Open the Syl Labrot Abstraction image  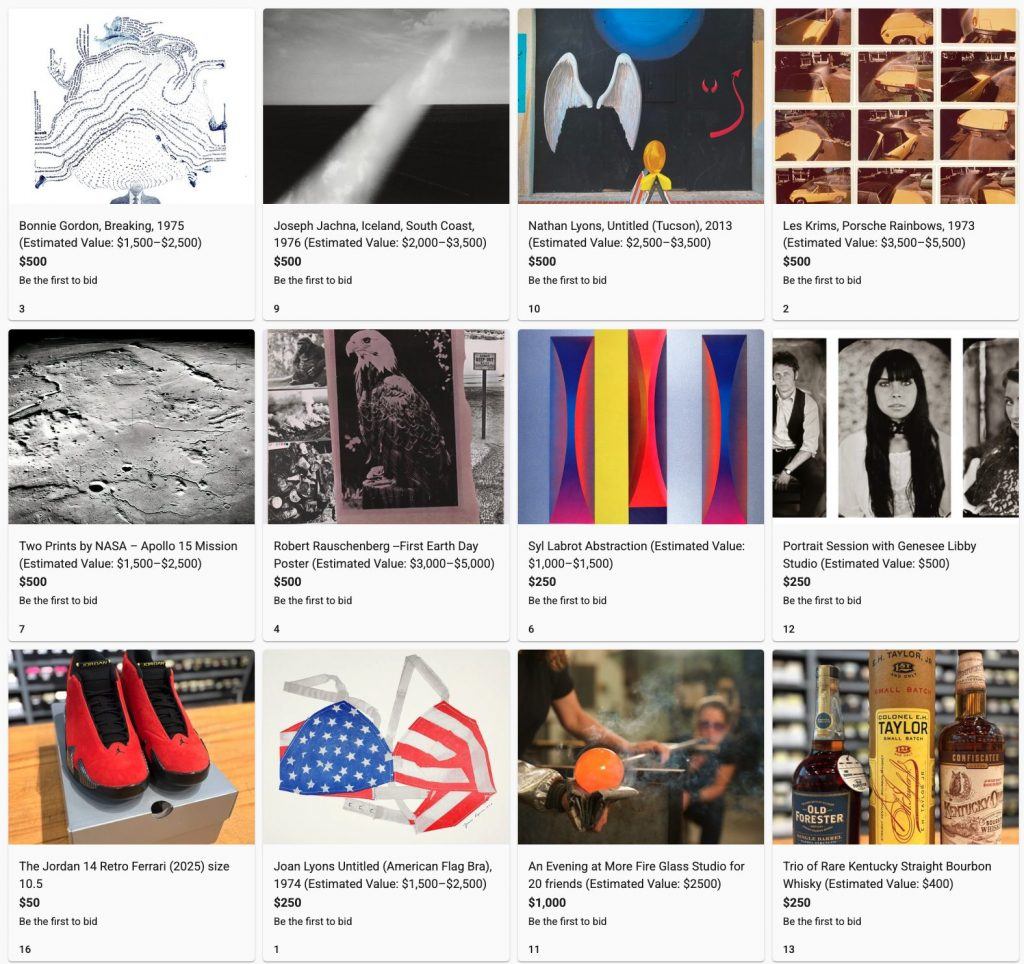coord(641,426)
